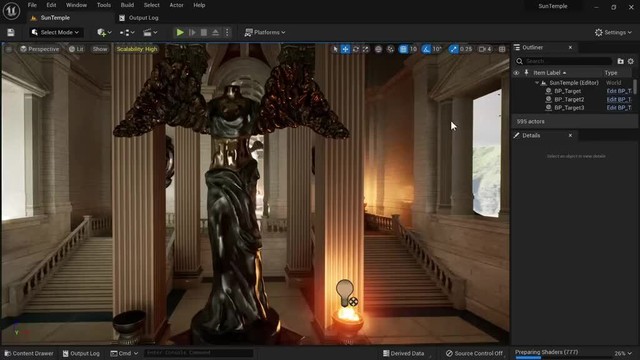This screenshot has width=640, height=360.
Task: Click the Unreal Engine logo icon
Action: tap(11, 11)
